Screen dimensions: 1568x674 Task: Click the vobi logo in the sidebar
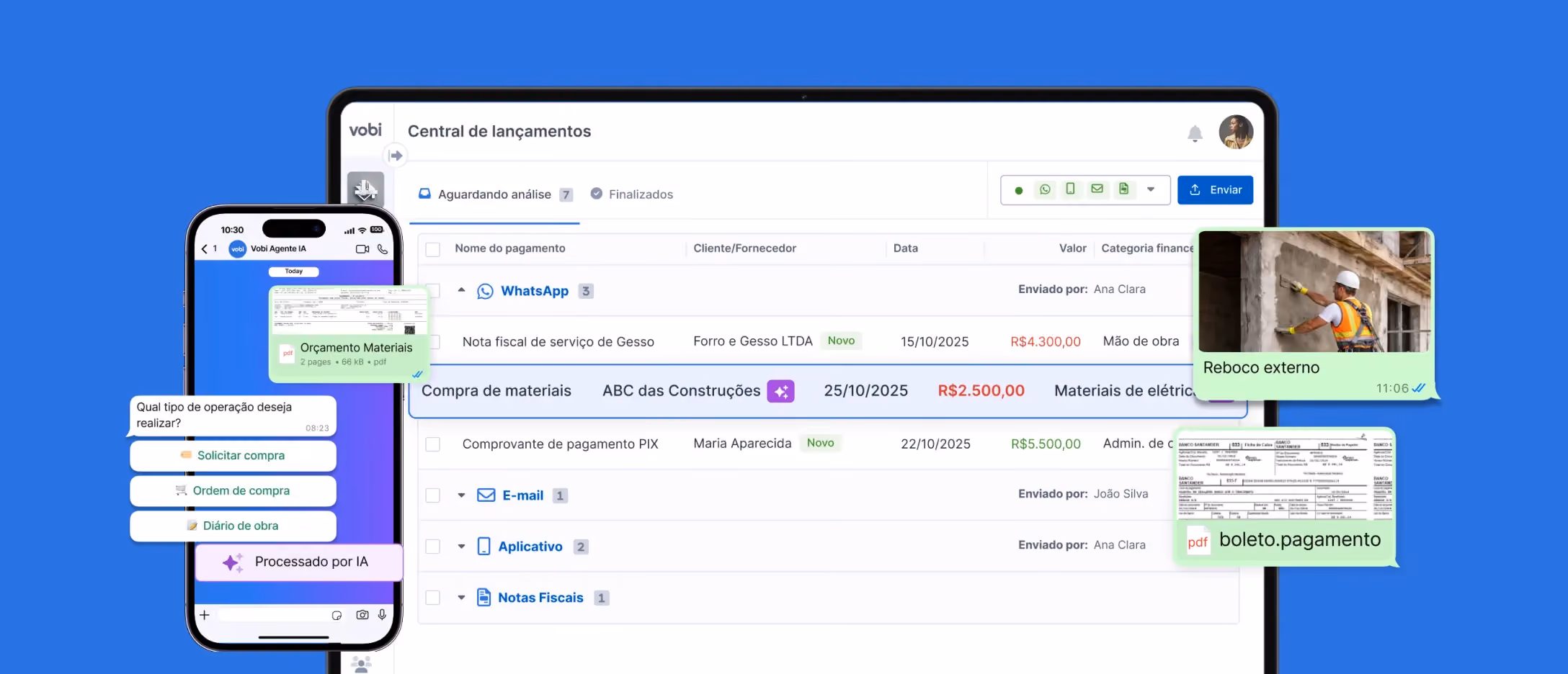365,130
